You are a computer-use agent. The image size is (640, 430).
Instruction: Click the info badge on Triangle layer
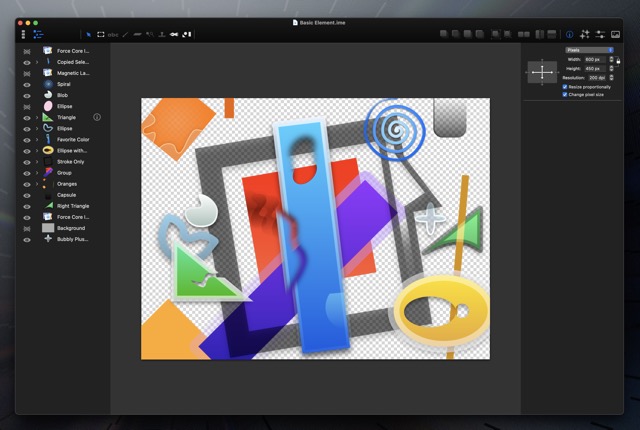click(x=97, y=117)
